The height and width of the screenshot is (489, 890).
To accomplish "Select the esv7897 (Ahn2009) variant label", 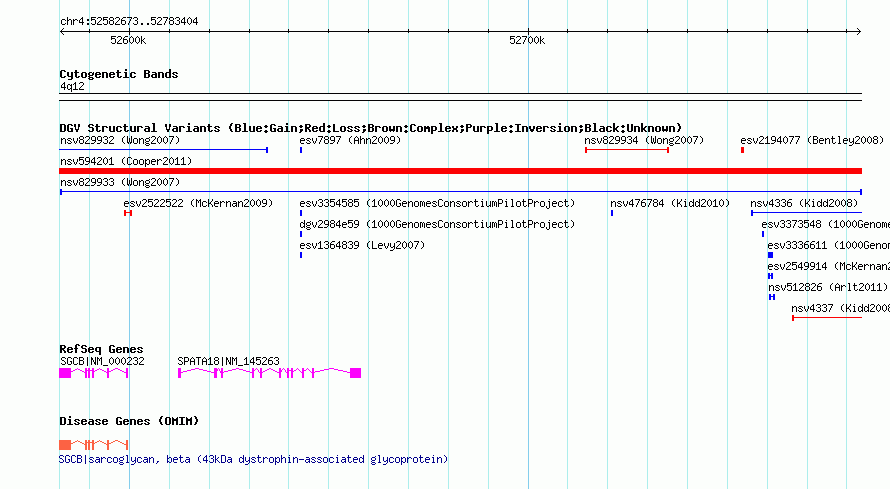I will (350, 140).
